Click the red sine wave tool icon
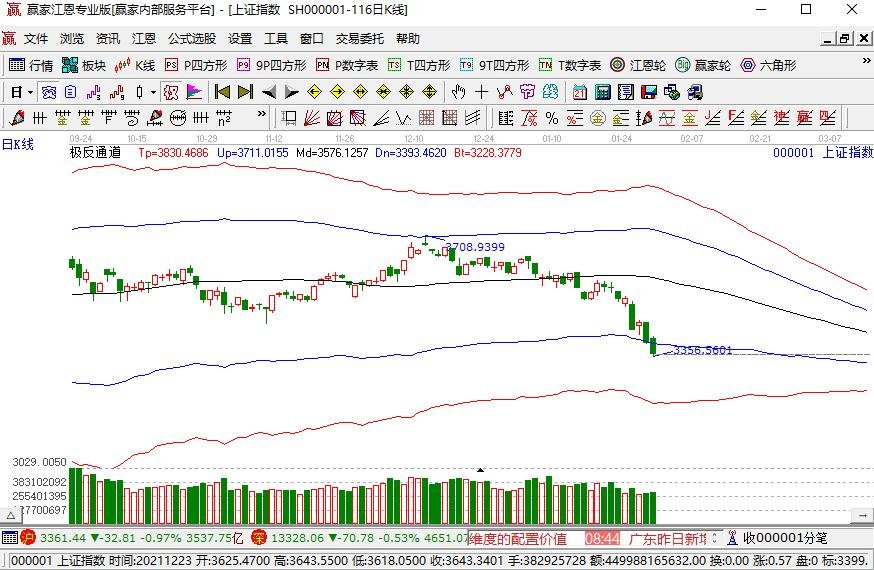Screen dimensions: 874x570 pyautogui.click(x=667, y=118)
